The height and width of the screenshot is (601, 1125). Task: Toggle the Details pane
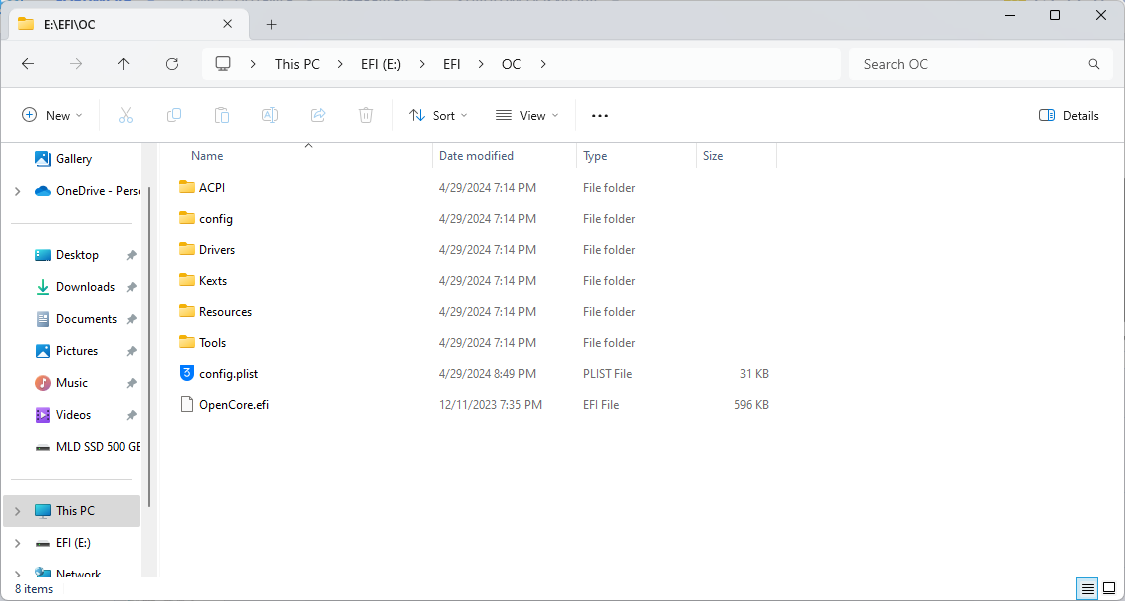click(1069, 115)
